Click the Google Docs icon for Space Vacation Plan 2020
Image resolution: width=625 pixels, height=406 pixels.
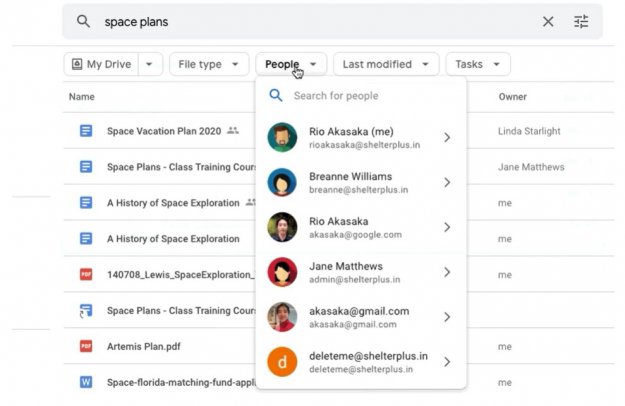tap(86, 131)
